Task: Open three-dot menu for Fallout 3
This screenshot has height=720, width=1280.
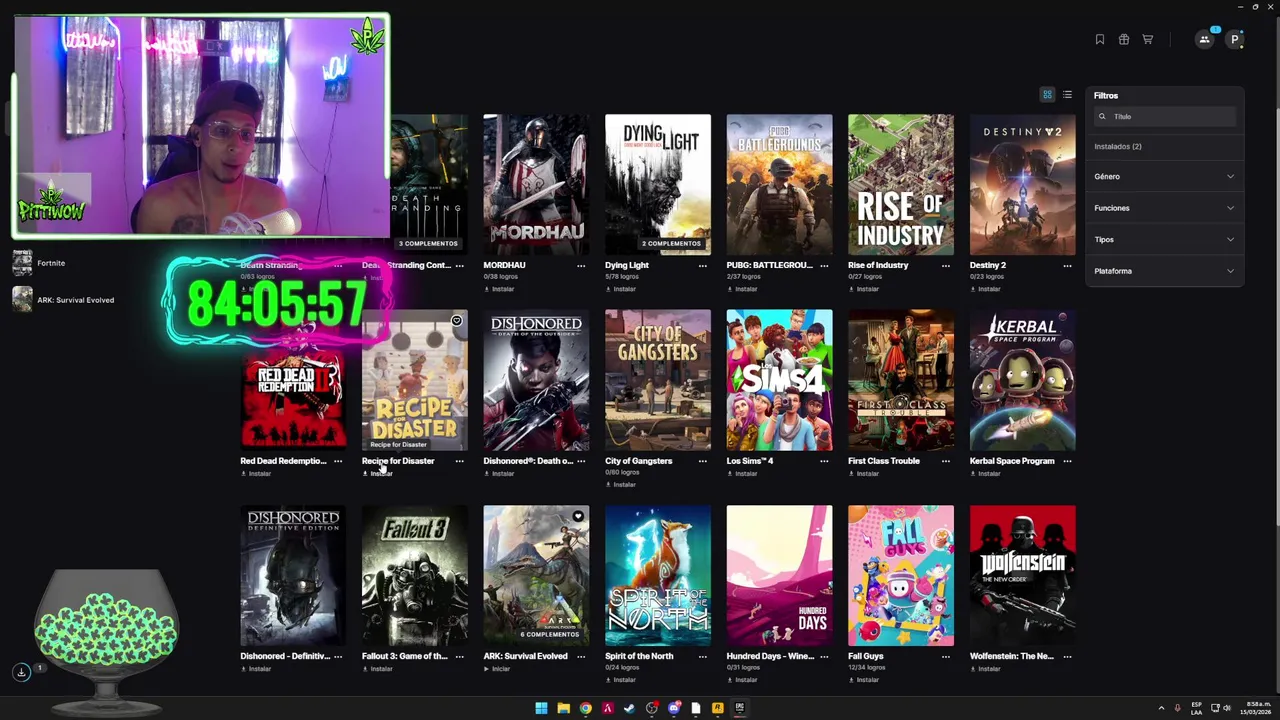Action: [x=459, y=657]
